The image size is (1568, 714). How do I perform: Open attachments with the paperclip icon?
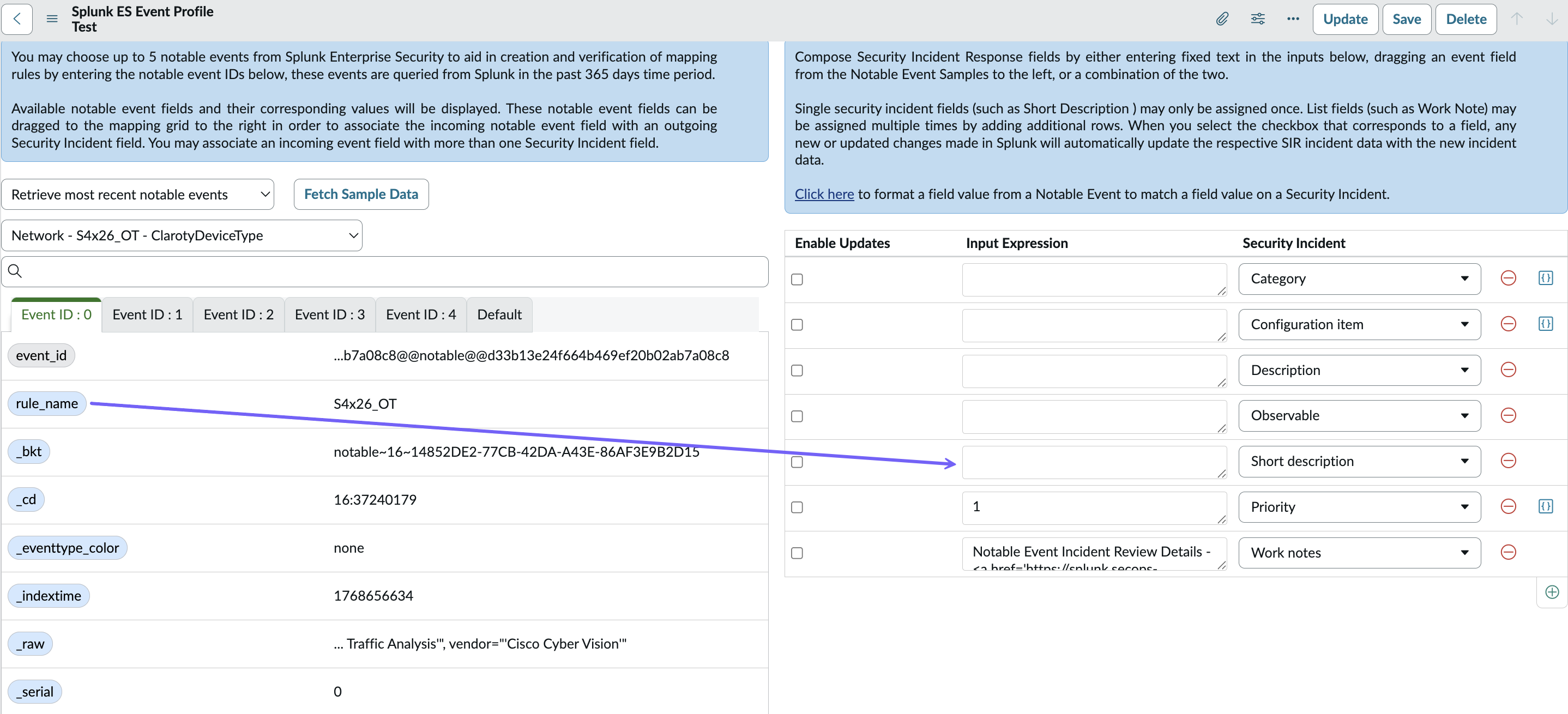[x=1222, y=19]
